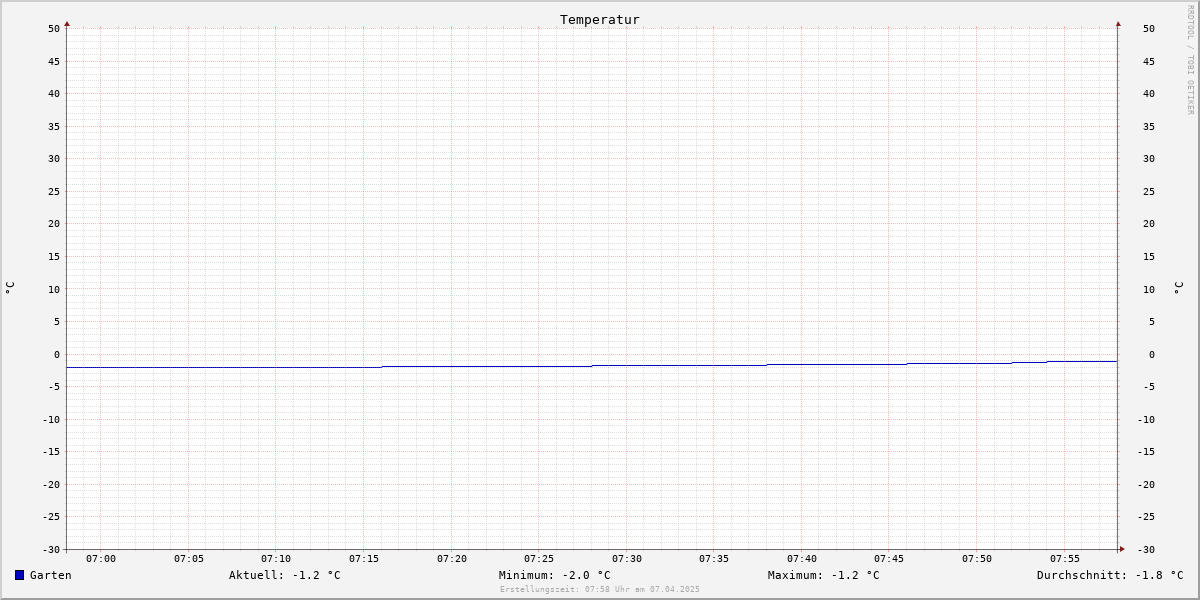Select the Durchschnitt: -1.8 °C readout
The height and width of the screenshot is (600, 1200).
click(1110, 575)
